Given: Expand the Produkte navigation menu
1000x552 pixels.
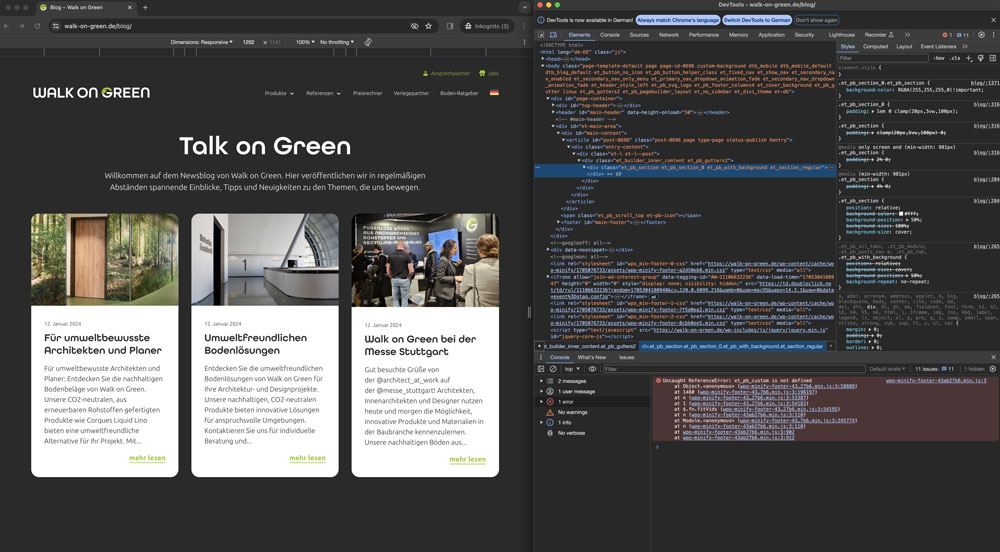Looking at the screenshot, I should click(279, 93).
